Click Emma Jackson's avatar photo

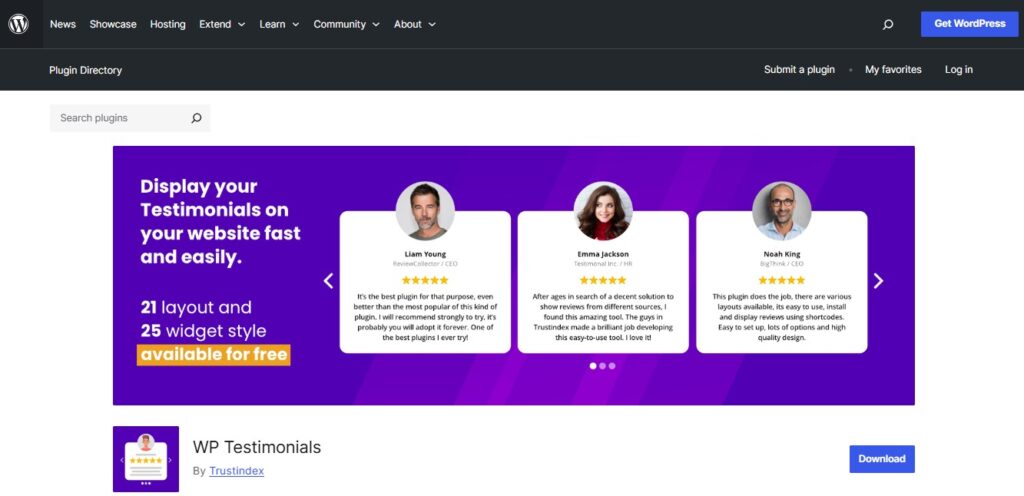click(x=603, y=211)
